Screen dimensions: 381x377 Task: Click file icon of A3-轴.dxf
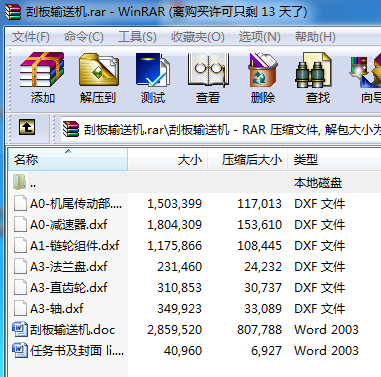pyautogui.click(x=20, y=308)
